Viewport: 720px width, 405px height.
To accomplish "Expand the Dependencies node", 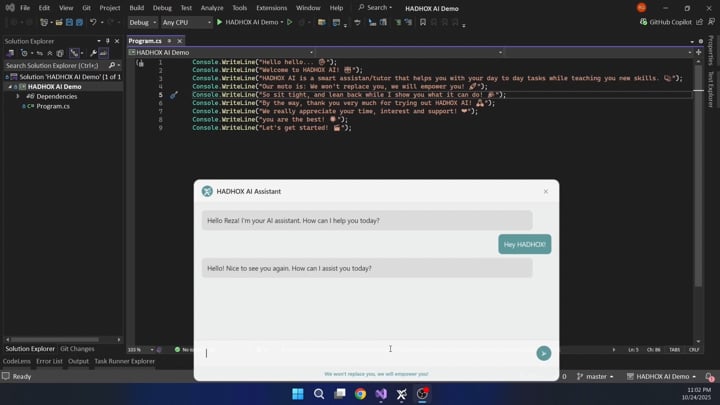I will 18,96.
